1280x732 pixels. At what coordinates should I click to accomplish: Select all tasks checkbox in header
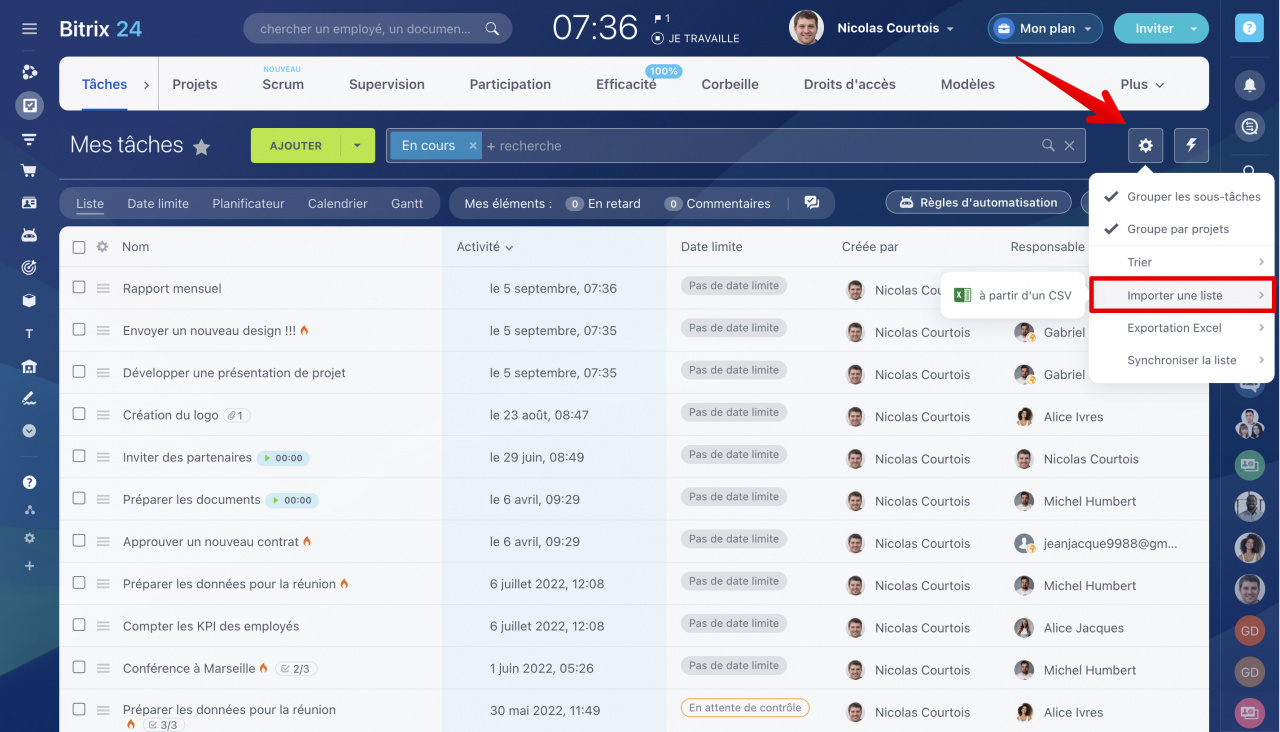pos(79,247)
